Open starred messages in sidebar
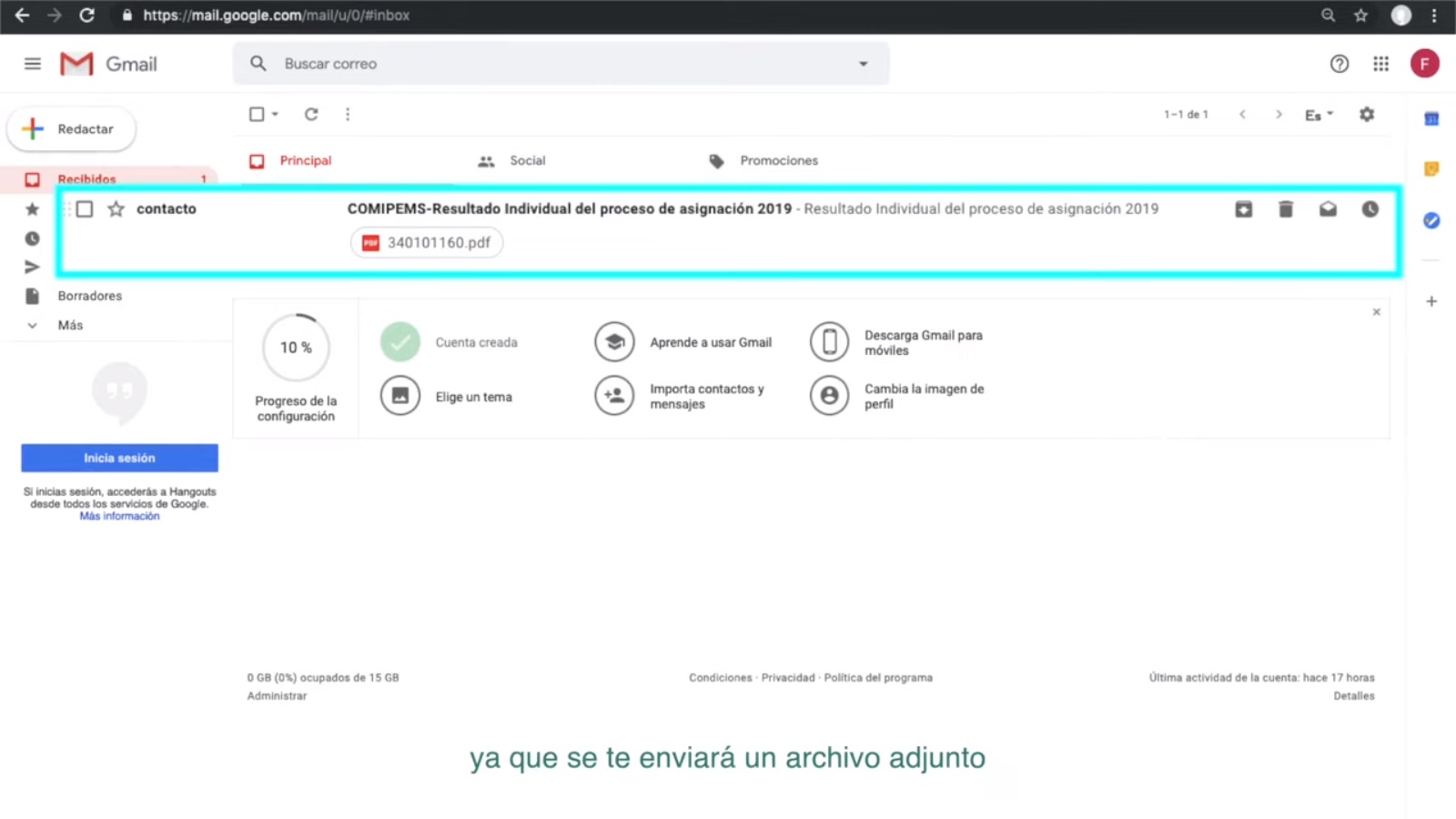The image size is (1456, 819). [x=32, y=209]
